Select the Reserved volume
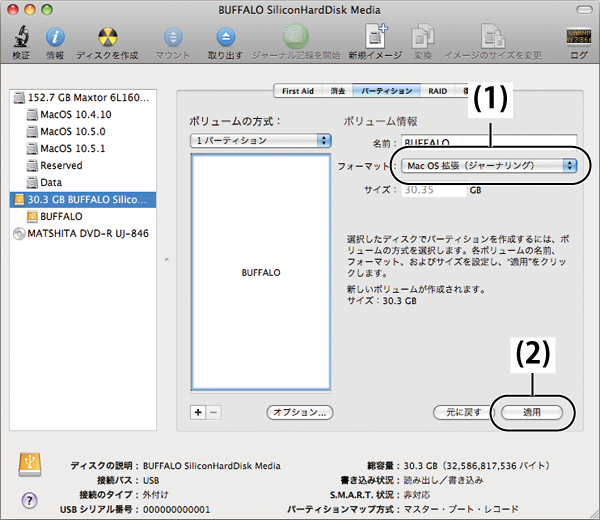This screenshot has width=600, height=520. tap(83, 165)
